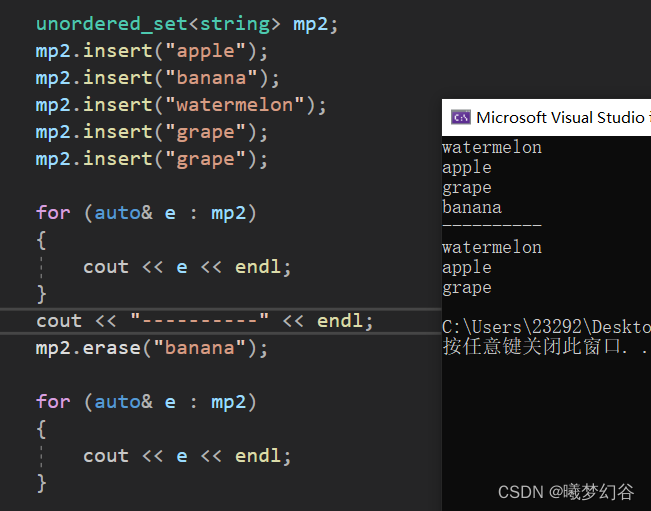This screenshot has width=651, height=511.
Task: Click the banana line in console output
Action: point(472,208)
